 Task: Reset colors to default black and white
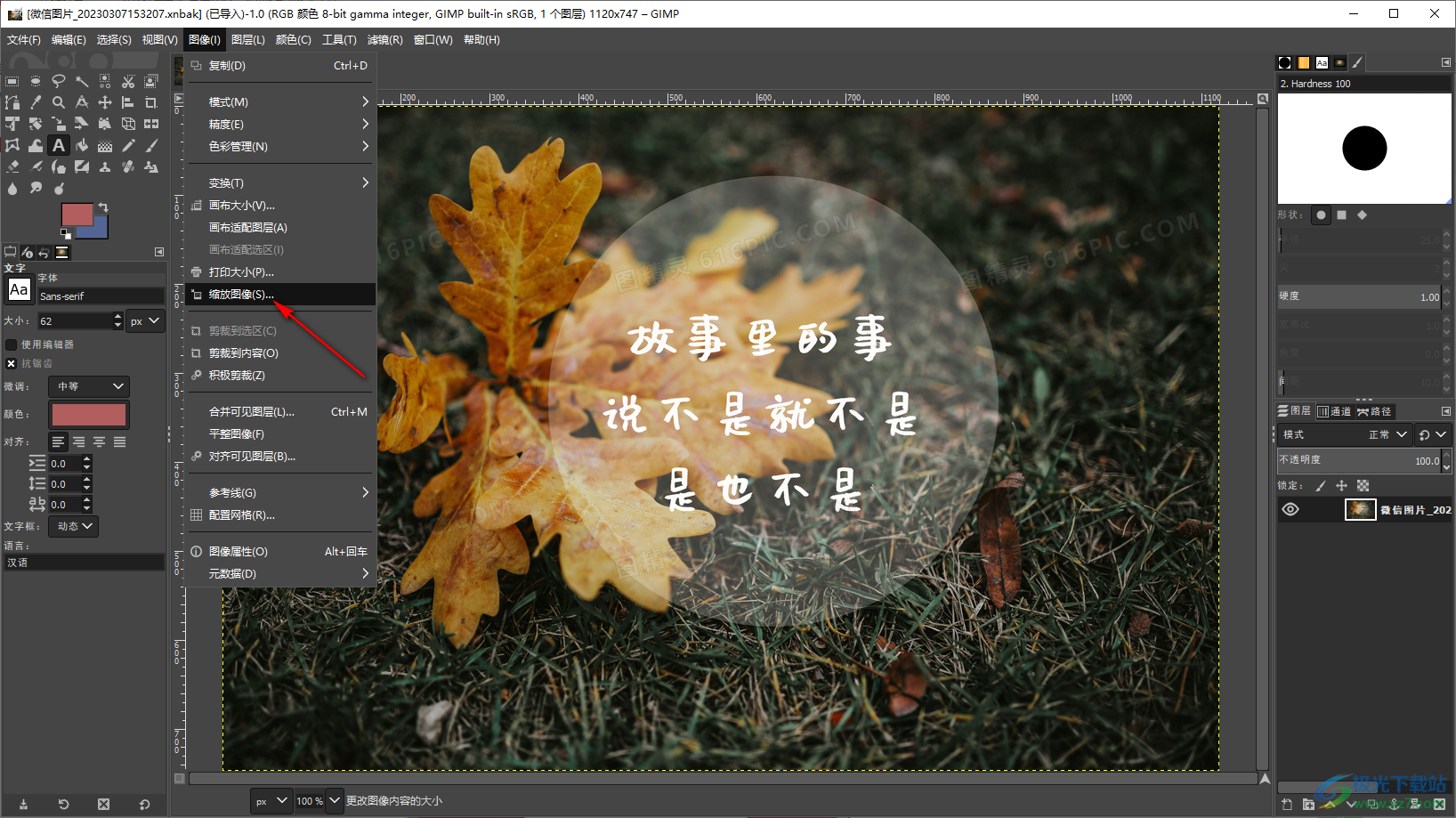(x=65, y=234)
